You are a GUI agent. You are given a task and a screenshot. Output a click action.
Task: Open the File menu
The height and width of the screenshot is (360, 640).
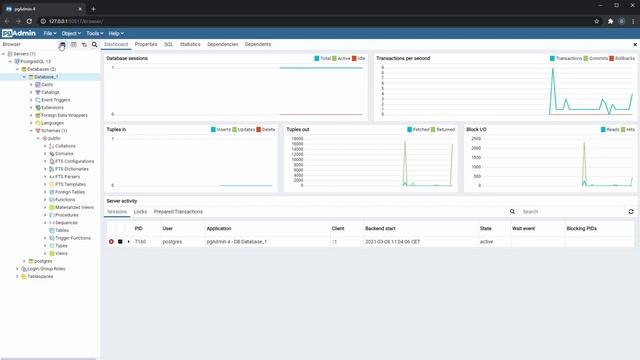50,33
